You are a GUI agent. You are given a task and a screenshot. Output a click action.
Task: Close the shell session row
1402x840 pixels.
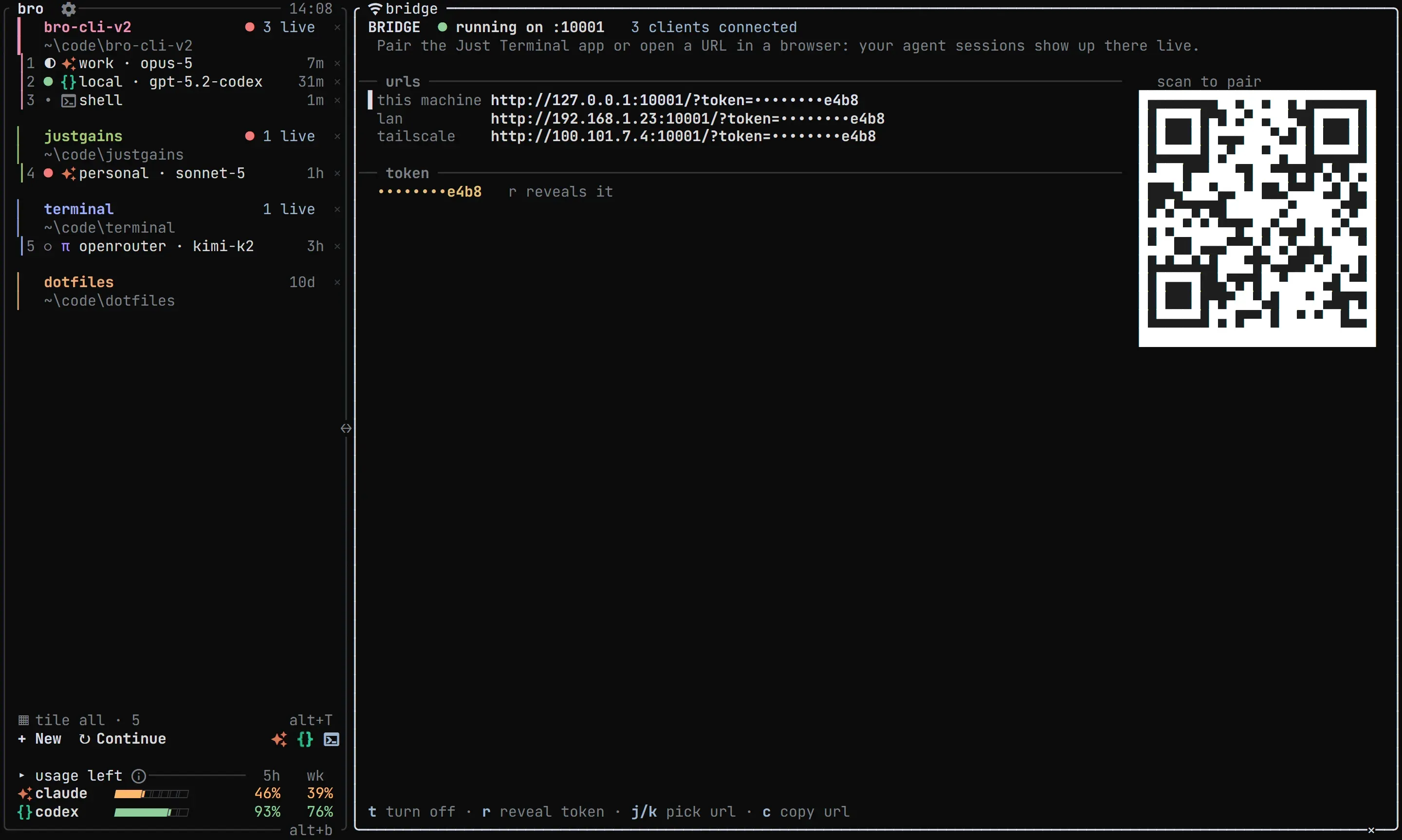coord(337,100)
